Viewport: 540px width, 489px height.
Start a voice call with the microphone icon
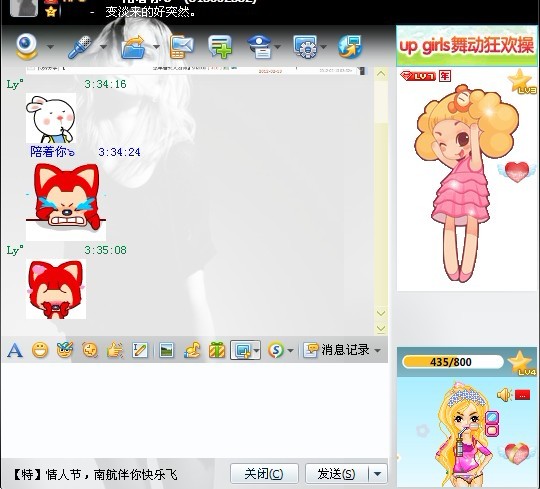coord(80,46)
